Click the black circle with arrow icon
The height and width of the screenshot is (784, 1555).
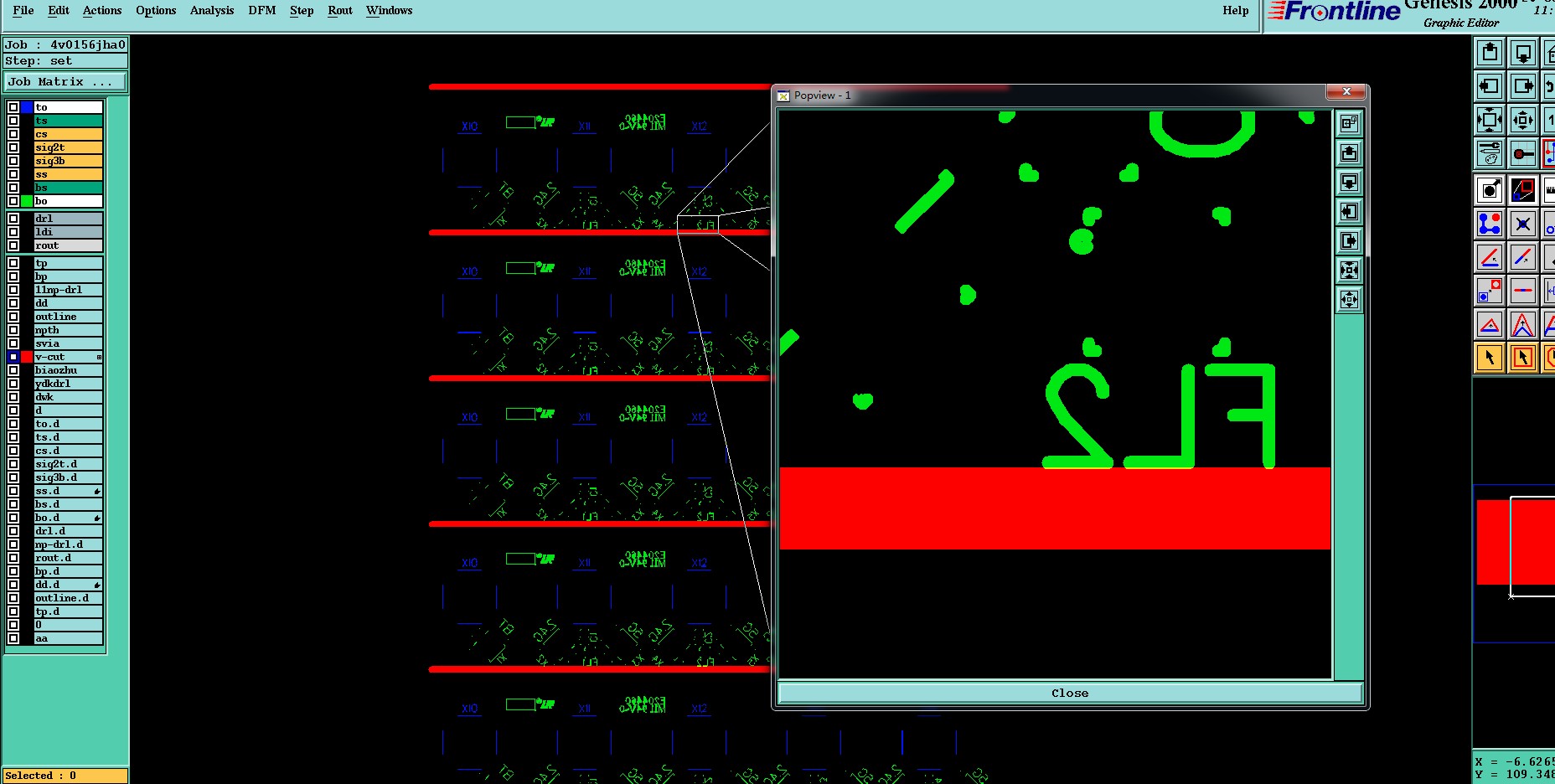click(1490, 190)
